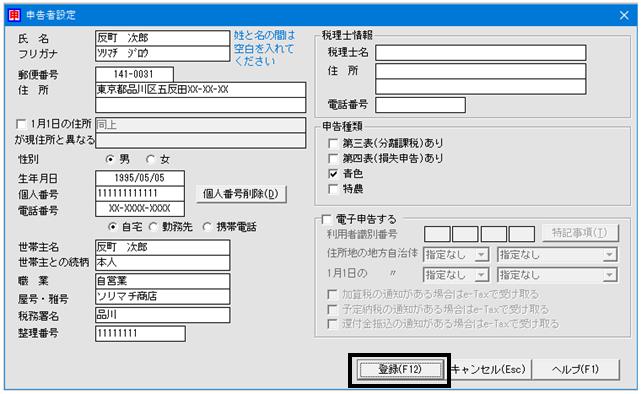Screen dimensions: 642x394
Task: Click the 世帯主名 field
Action: coord(163,248)
